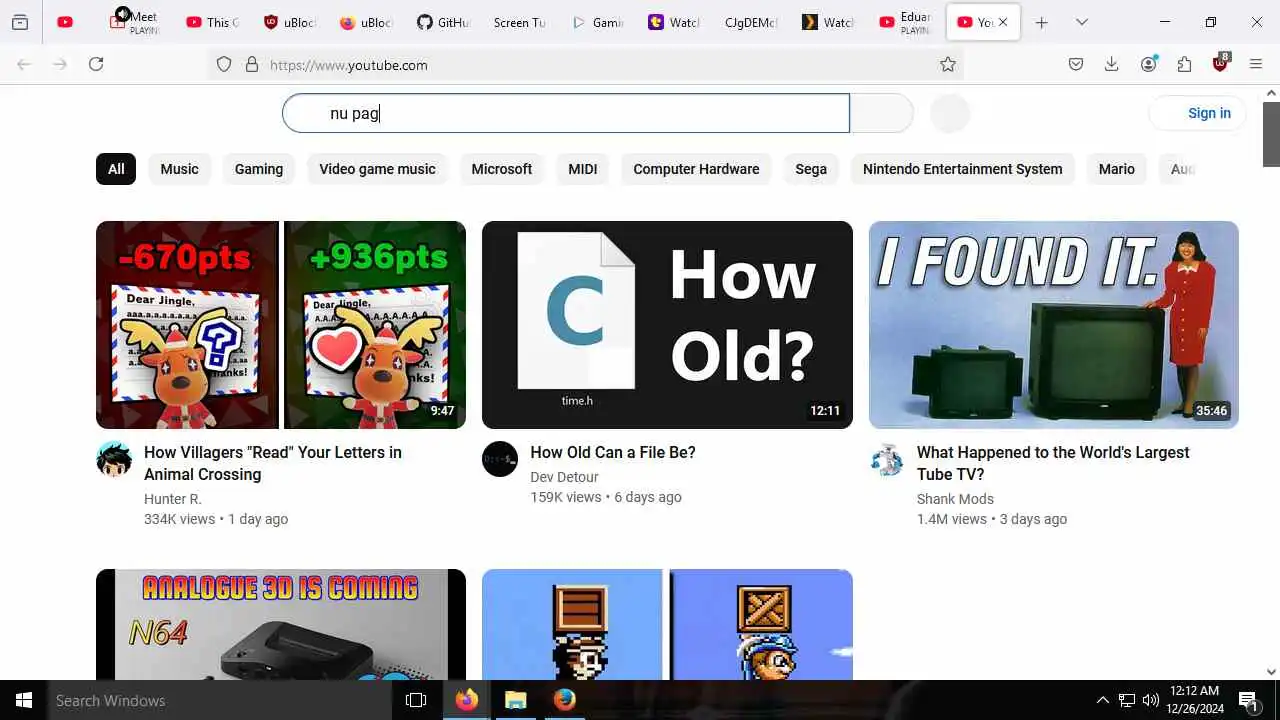Open the Shank Mods channel name link
This screenshot has height=720, width=1280.
[955, 499]
